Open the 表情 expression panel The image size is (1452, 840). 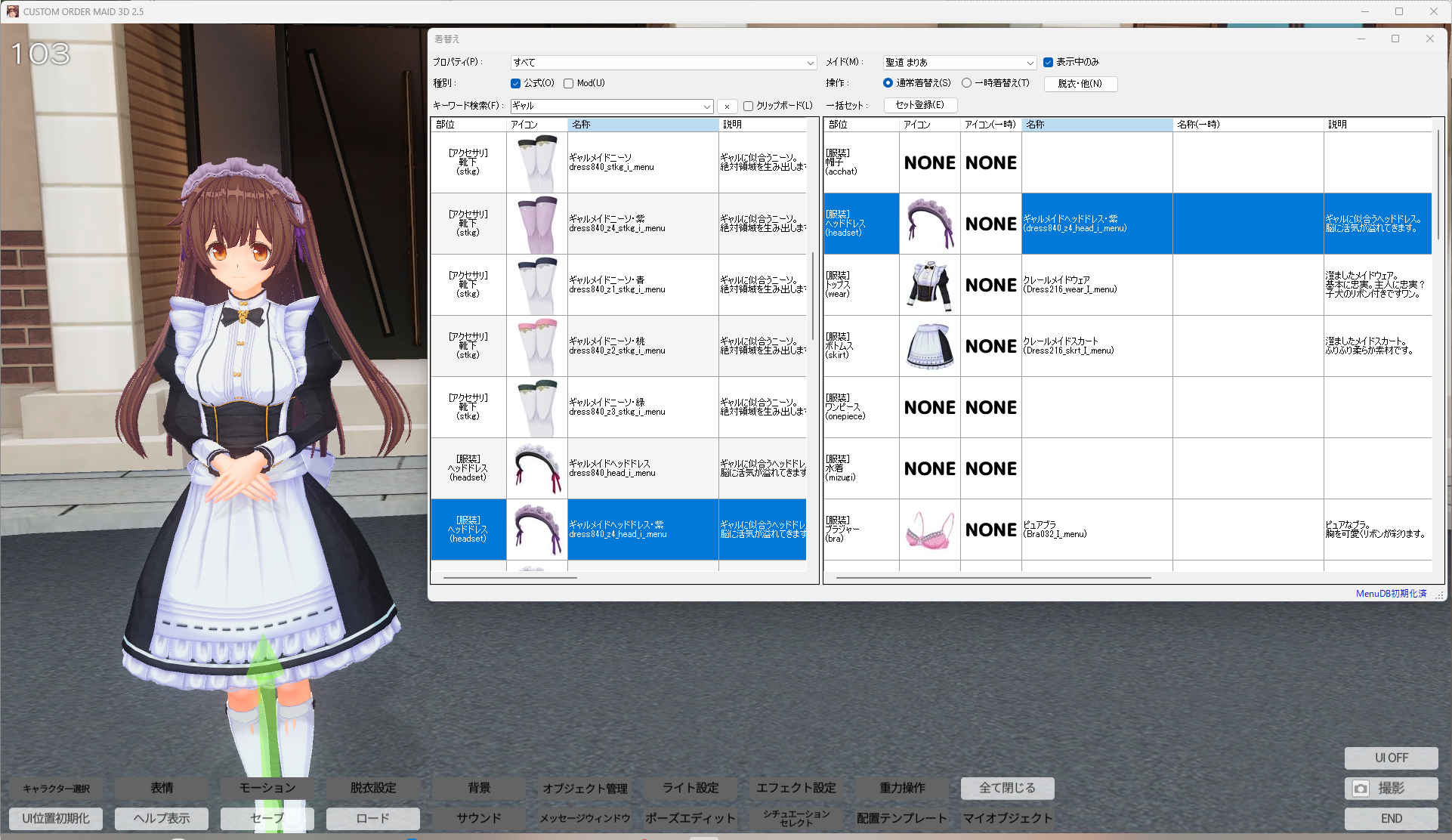point(162,788)
